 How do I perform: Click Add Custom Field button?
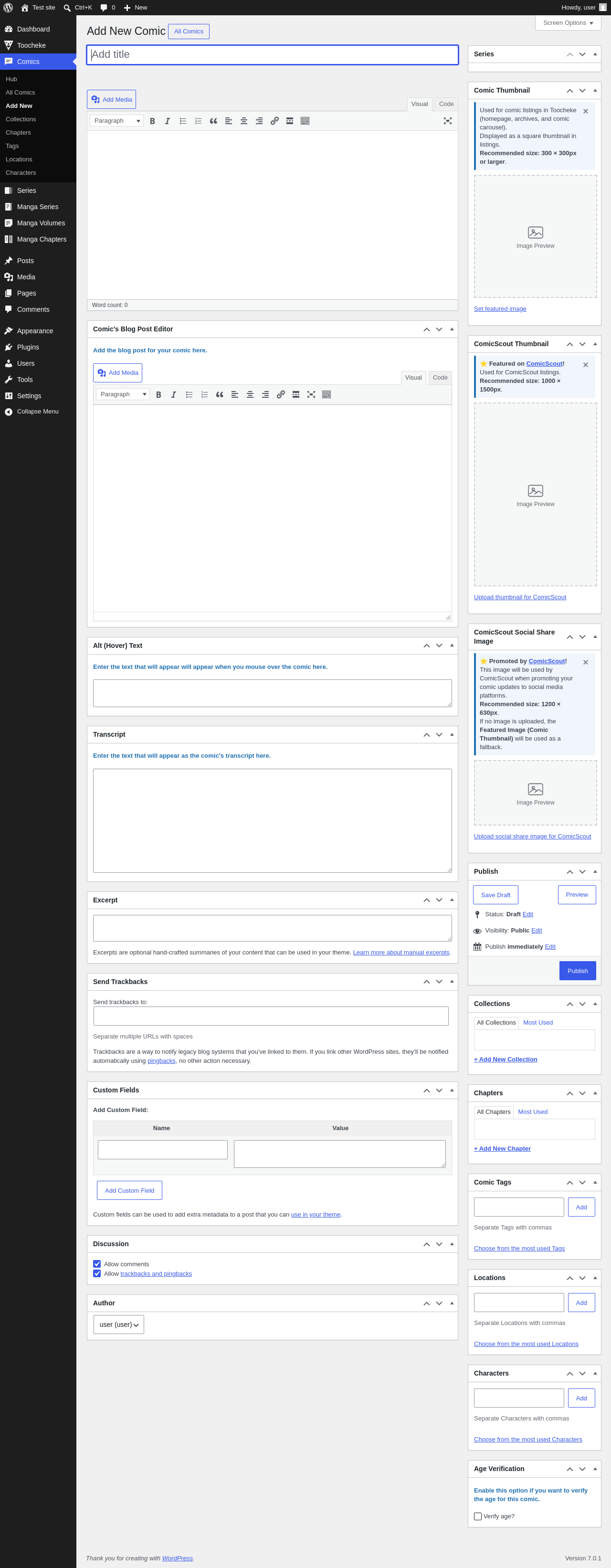(130, 1191)
